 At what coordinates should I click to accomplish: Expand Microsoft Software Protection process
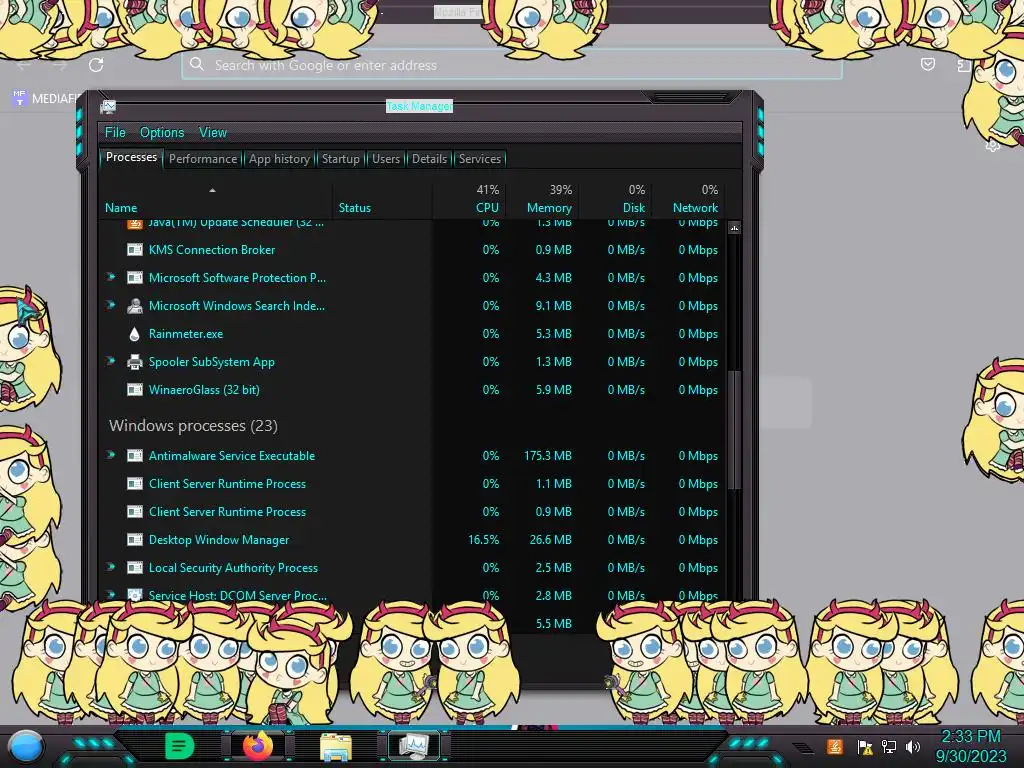(111, 277)
